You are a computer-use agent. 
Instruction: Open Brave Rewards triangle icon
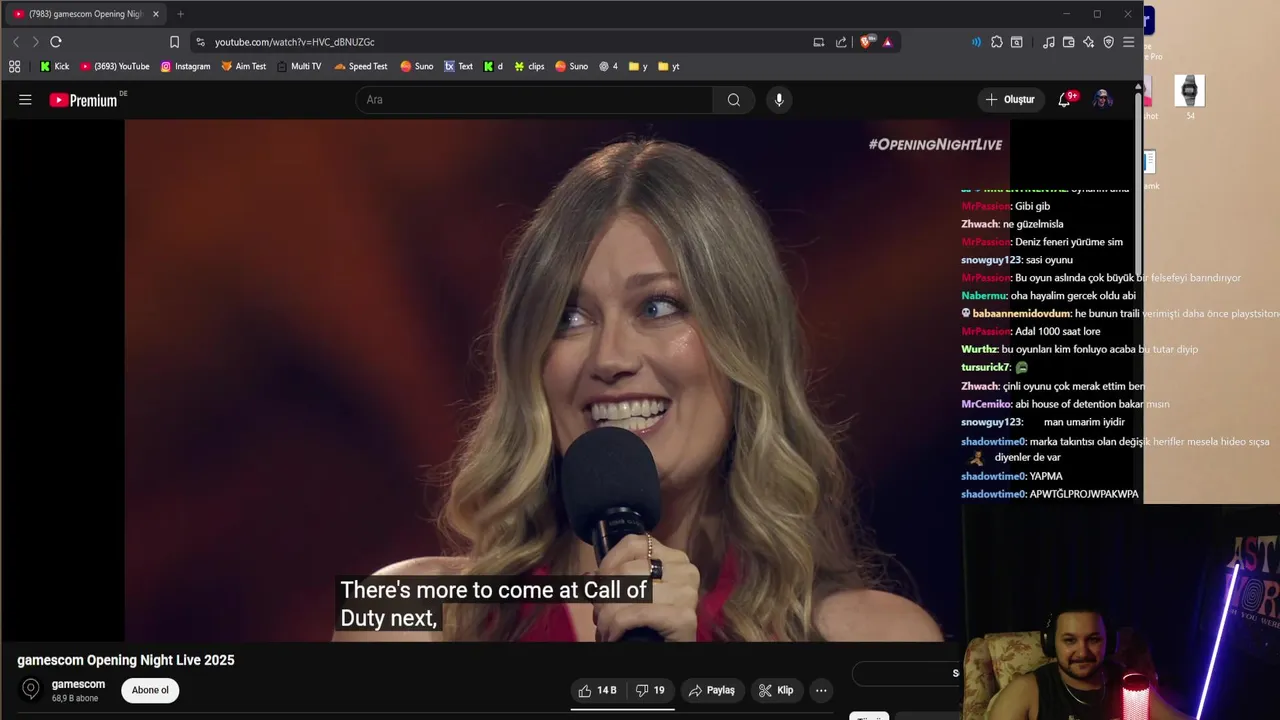tap(887, 42)
